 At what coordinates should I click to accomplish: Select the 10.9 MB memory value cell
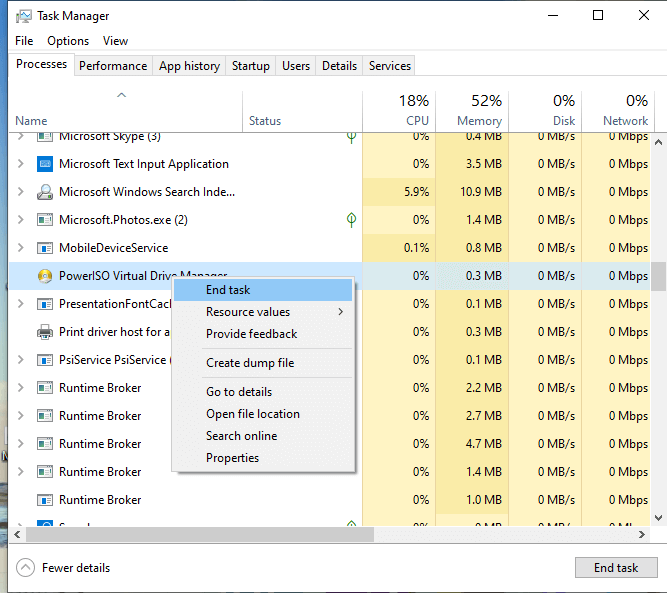[x=472, y=192]
